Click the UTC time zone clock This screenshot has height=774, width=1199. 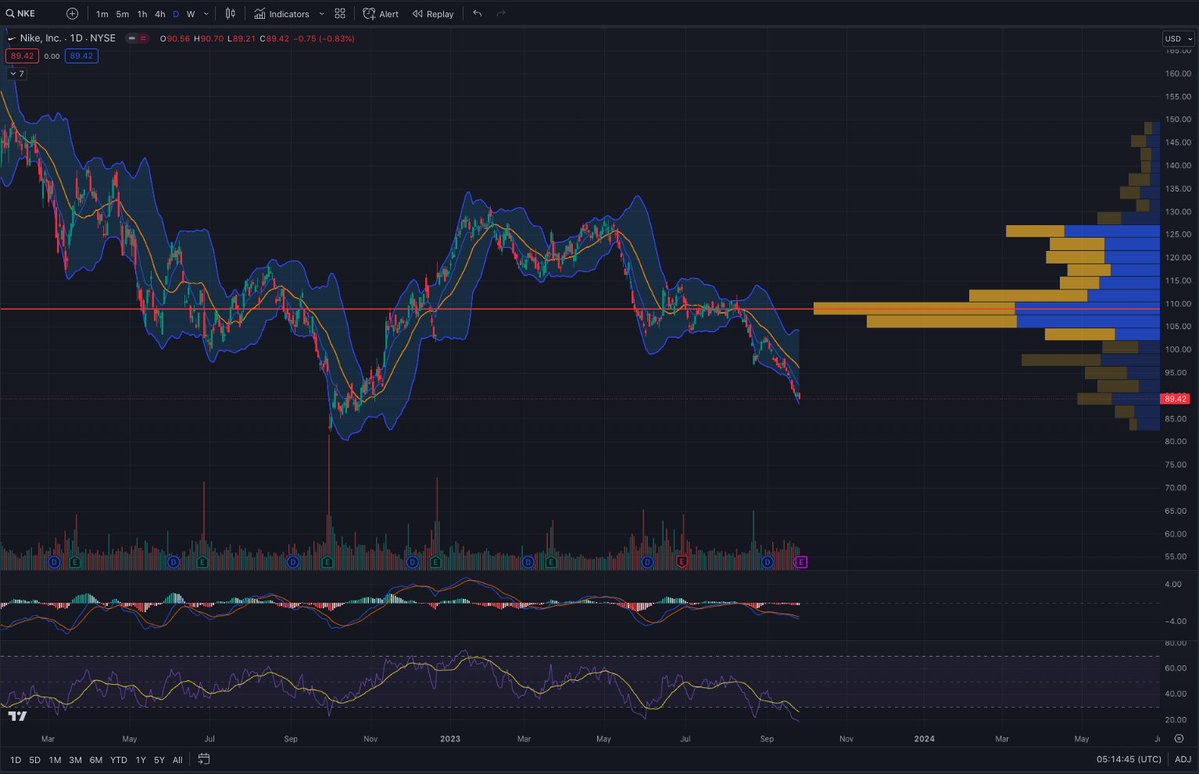(x=1128, y=760)
